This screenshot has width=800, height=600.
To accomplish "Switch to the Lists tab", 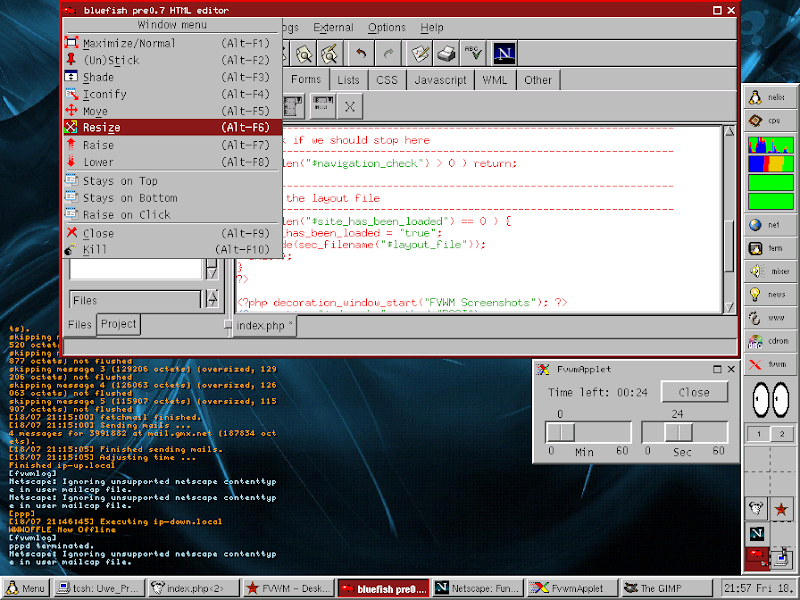I will [x=348, y=80].
